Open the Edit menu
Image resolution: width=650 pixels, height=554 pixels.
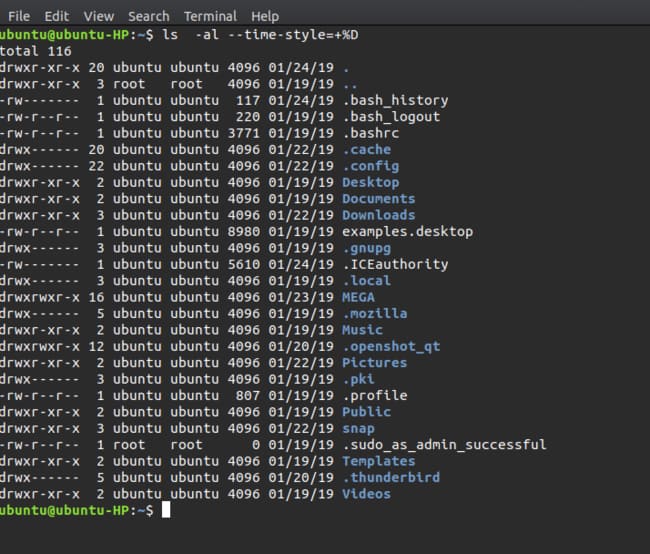[57, 16]
